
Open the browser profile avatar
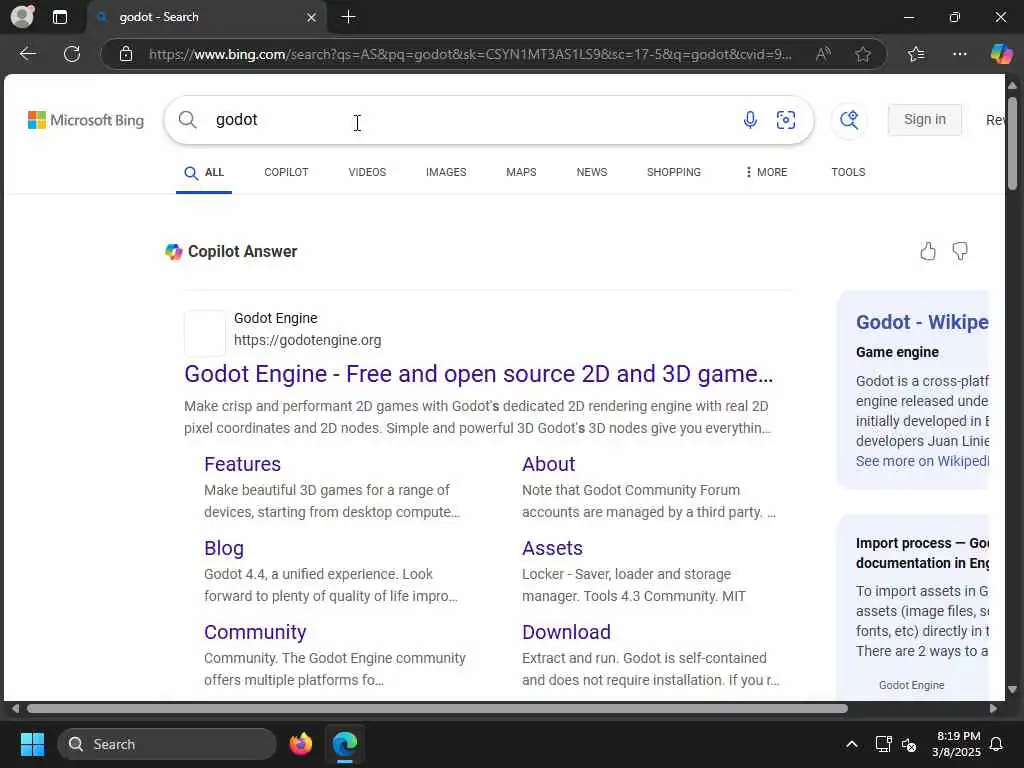click(x=23, y=16)
